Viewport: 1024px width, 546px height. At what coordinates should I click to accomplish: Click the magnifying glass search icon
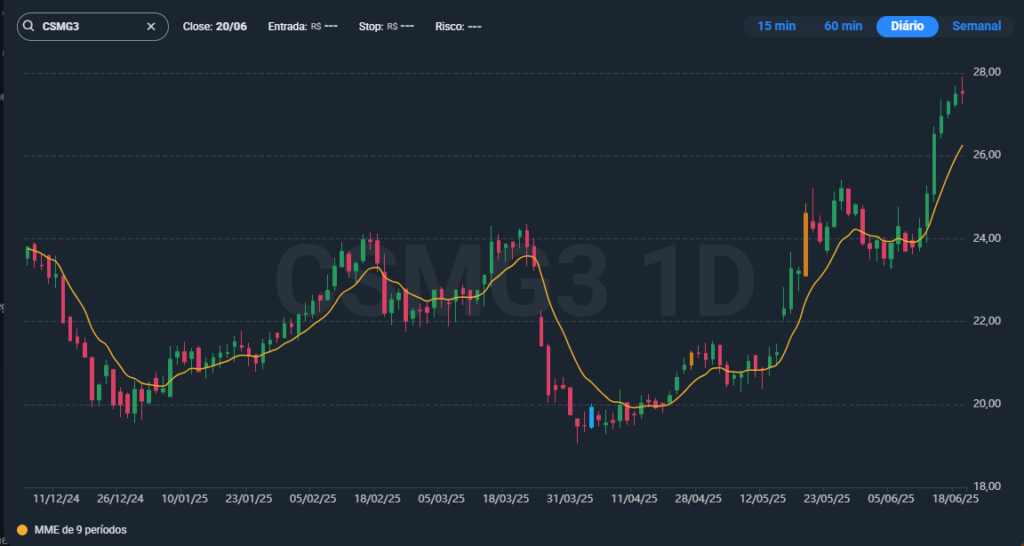point(29,27)
